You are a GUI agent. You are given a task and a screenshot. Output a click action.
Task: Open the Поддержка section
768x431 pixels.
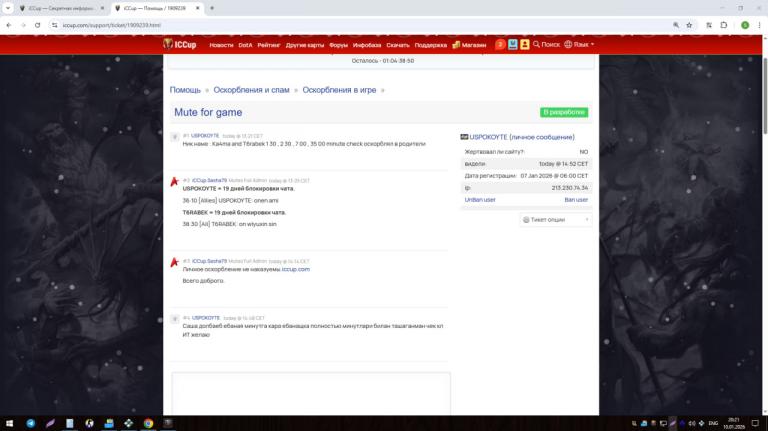pyautogui.click(x=431, y=45)
